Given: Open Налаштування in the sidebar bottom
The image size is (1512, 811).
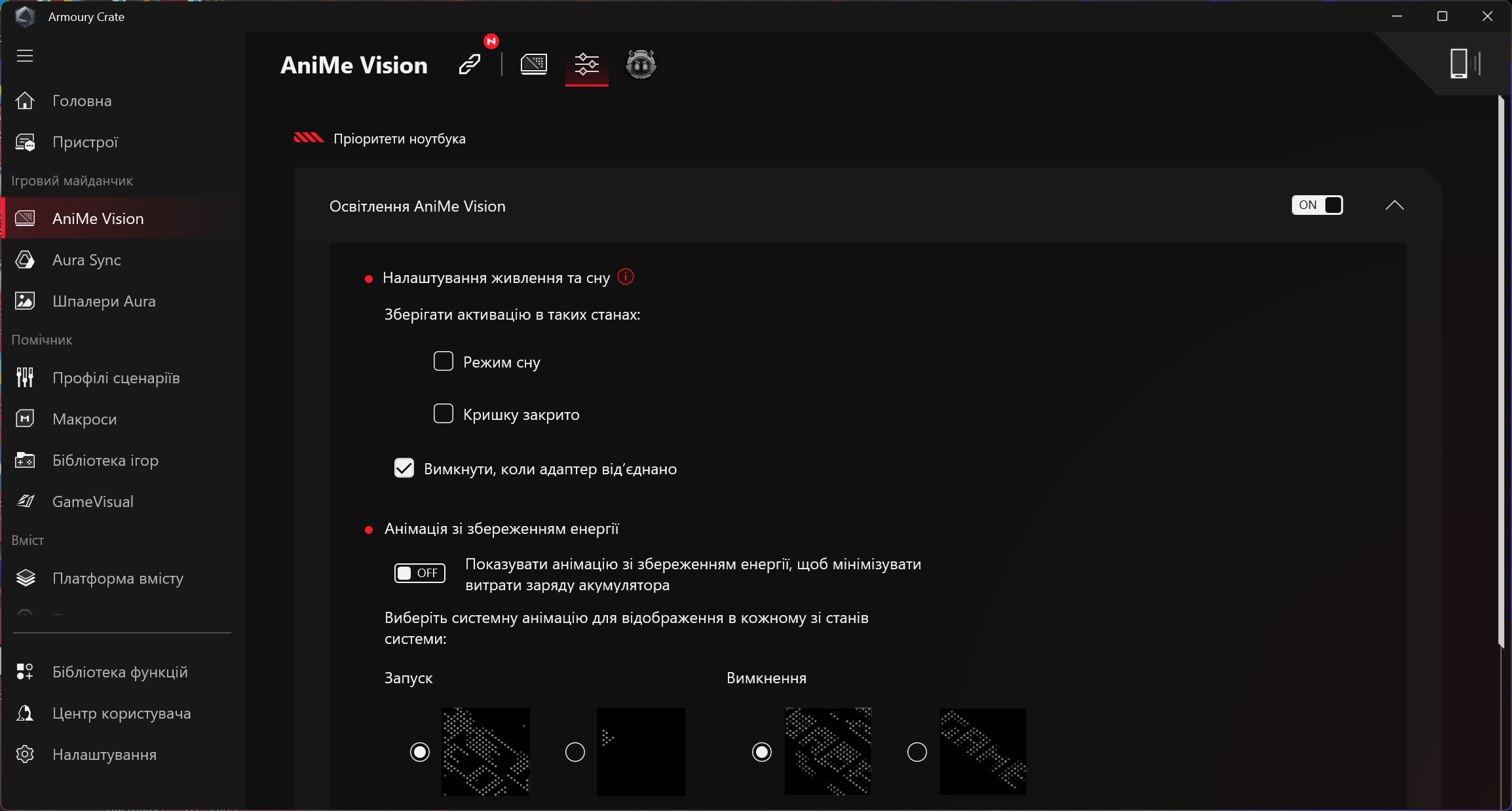Looking at the screenshot, I should click(104, 755).
